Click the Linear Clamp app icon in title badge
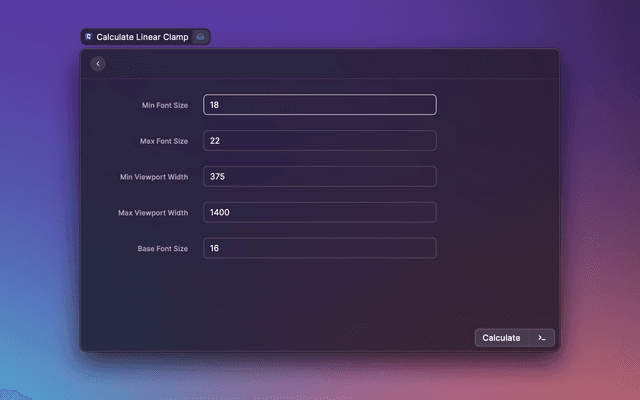640x400 pixels. (89, 37)
